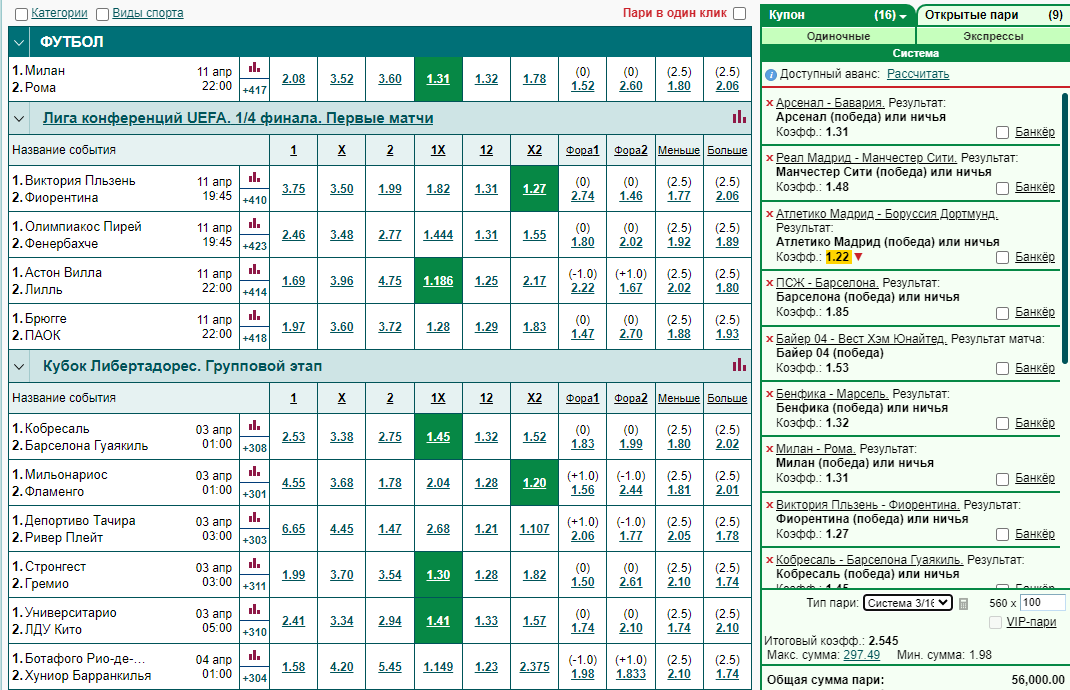Sort by 1X column header in Либертадорес table
1070x690 pixels.
pos(438,398)
